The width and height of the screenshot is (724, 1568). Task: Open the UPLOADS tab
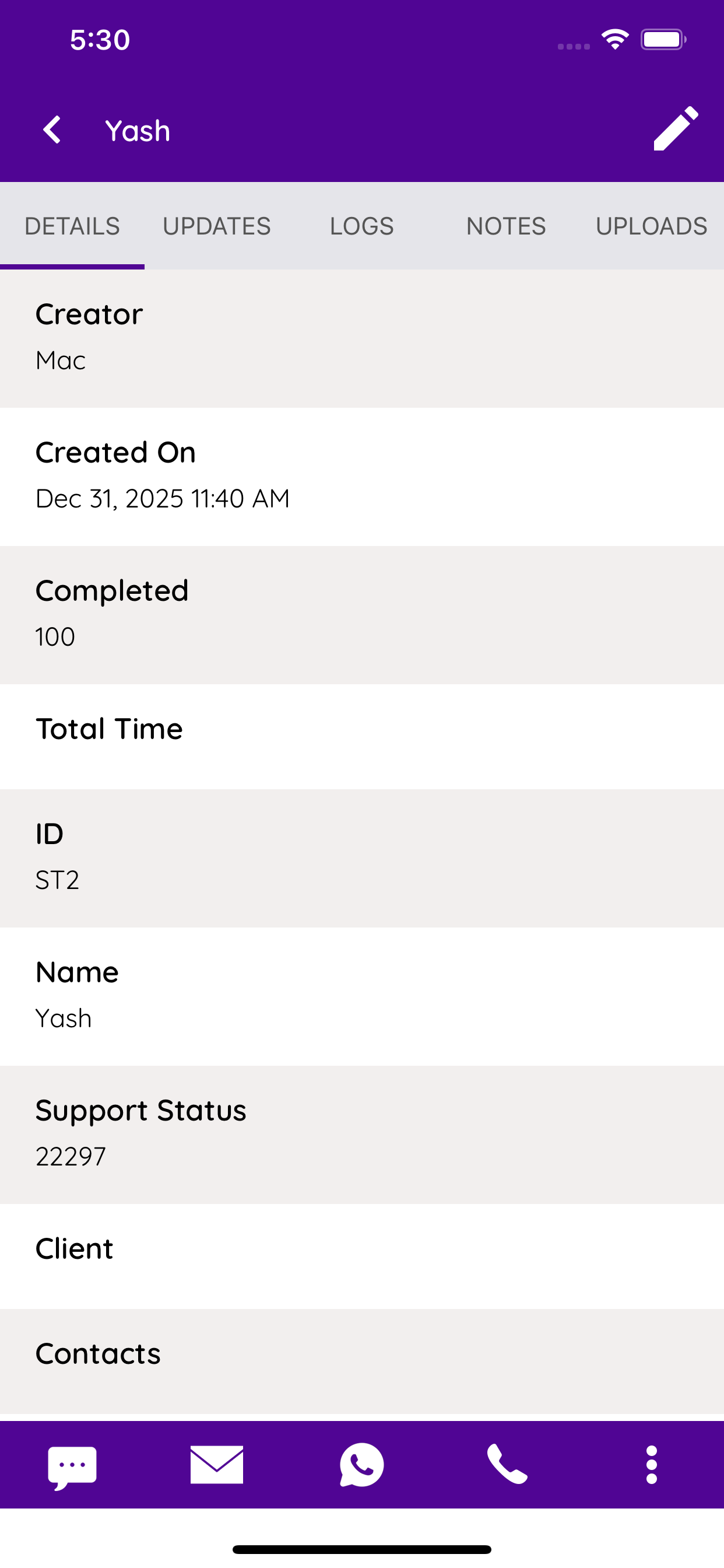click(652, 226)
